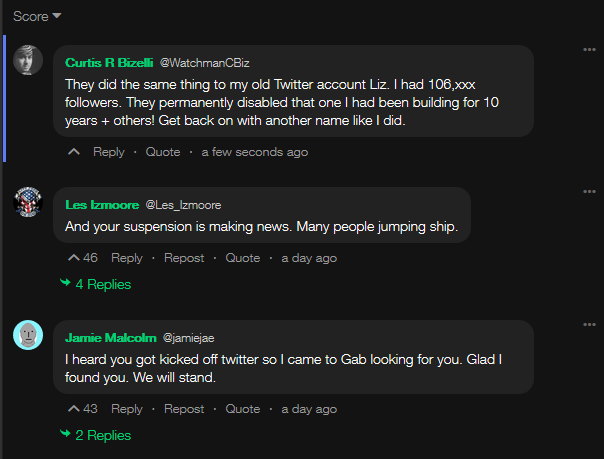Open the Score sort dropdown
604x459 pixels.
click(37, 16)
